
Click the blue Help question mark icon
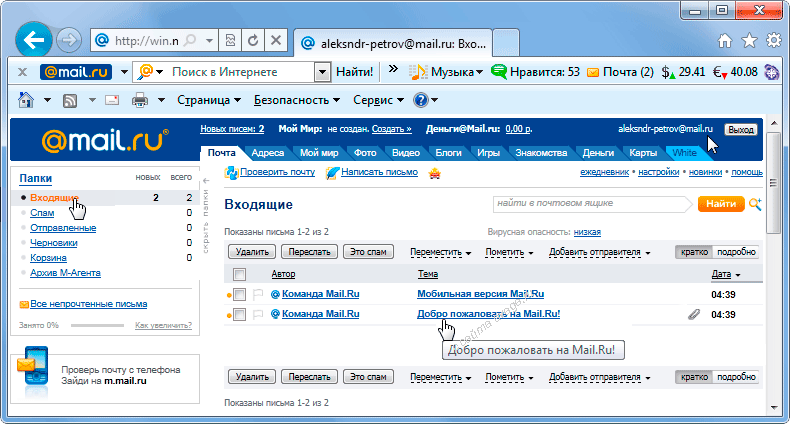tap(420, 100)
